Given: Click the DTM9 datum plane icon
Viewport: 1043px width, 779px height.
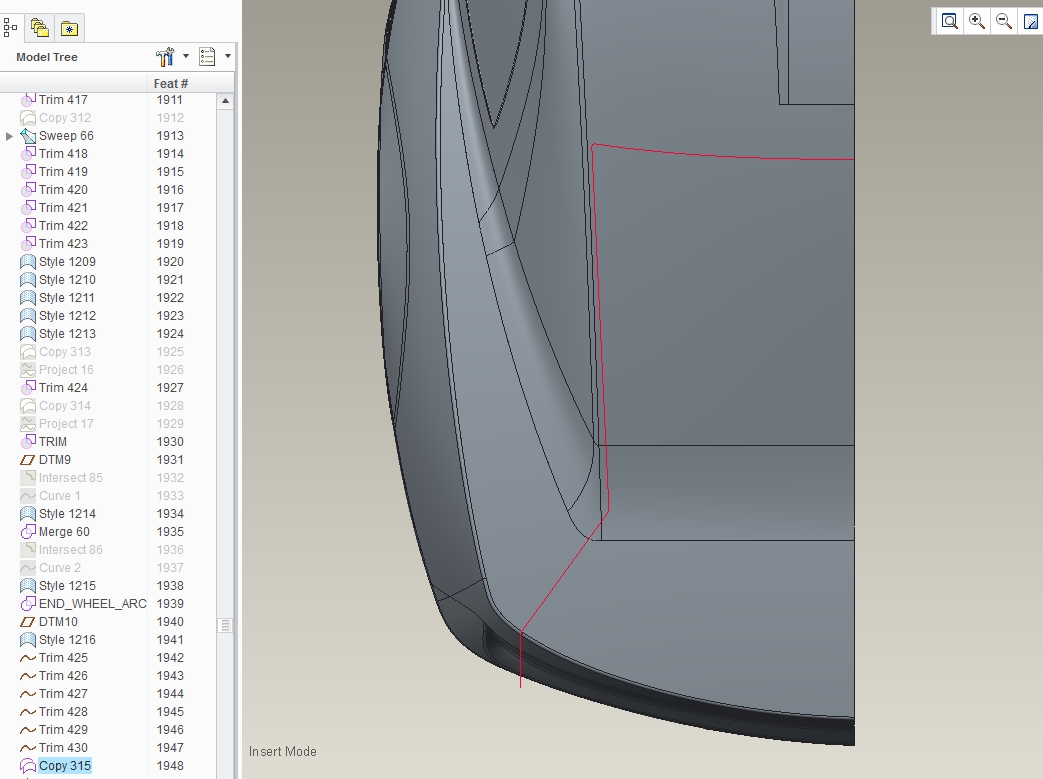Looking at the screenshot, I should point(28,460).
